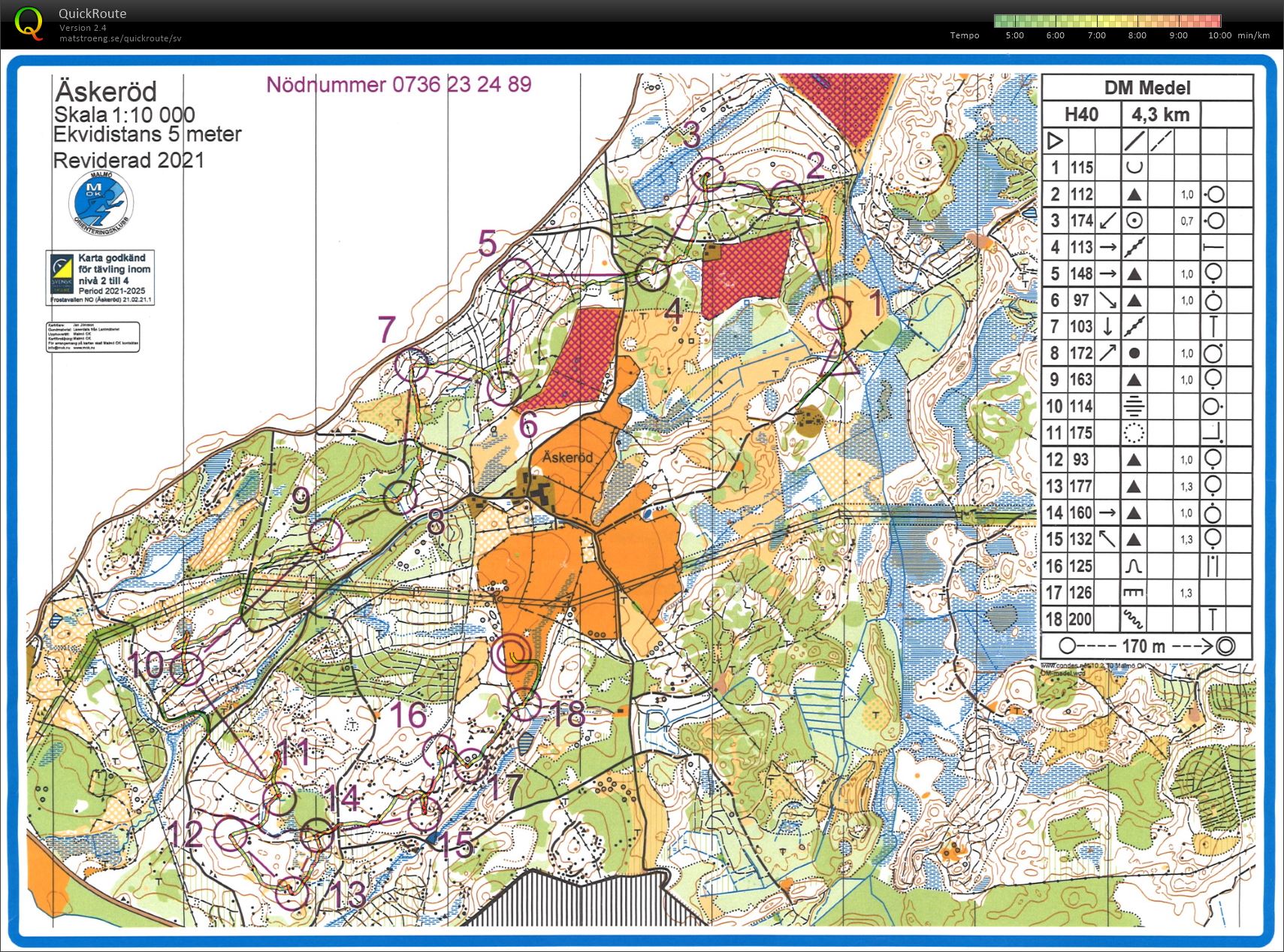The width and height of the screenshot is (1284, 952).
Task: Click control circle 3 on the map
Action: coord(708,176)
